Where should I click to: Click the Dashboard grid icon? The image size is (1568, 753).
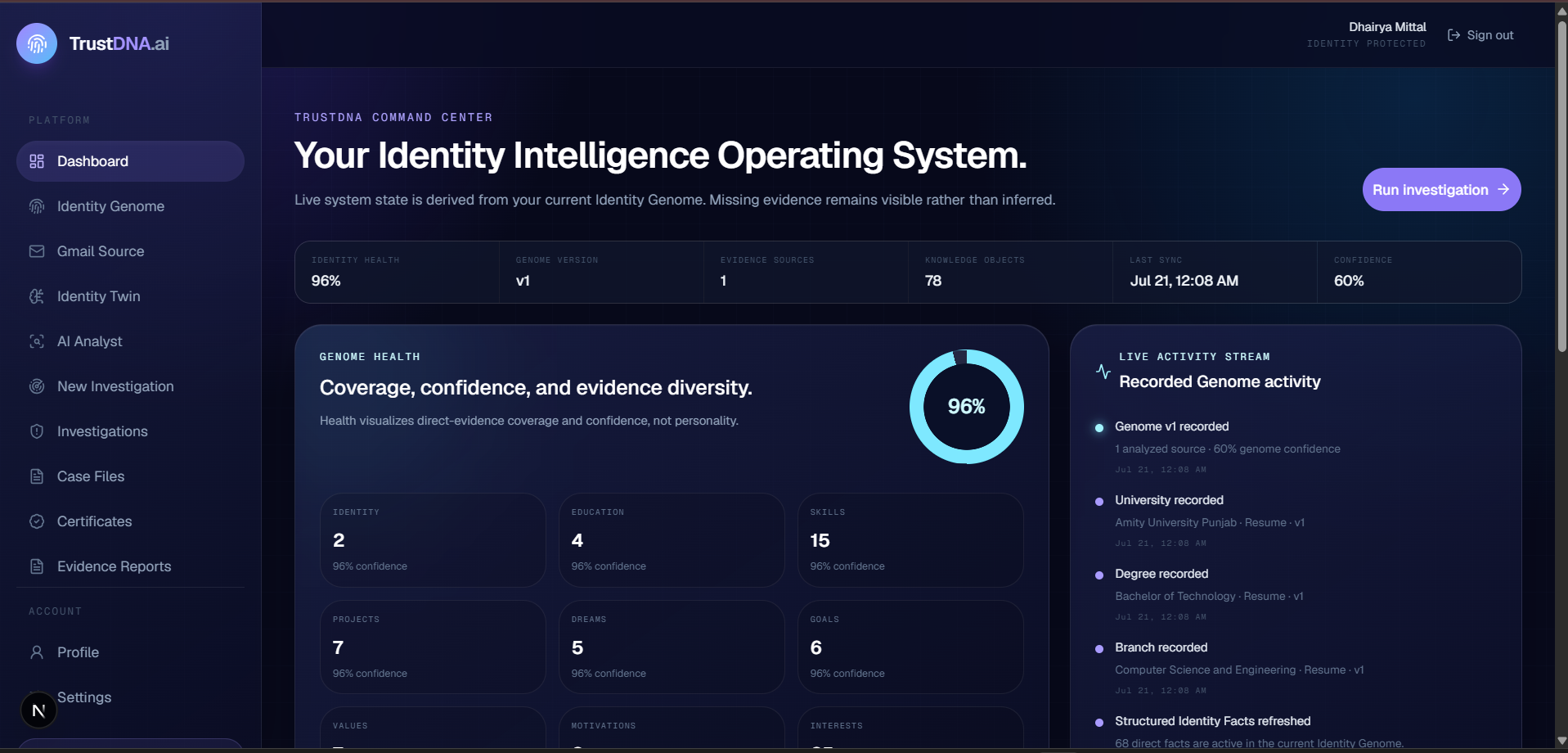pos(37,161)
